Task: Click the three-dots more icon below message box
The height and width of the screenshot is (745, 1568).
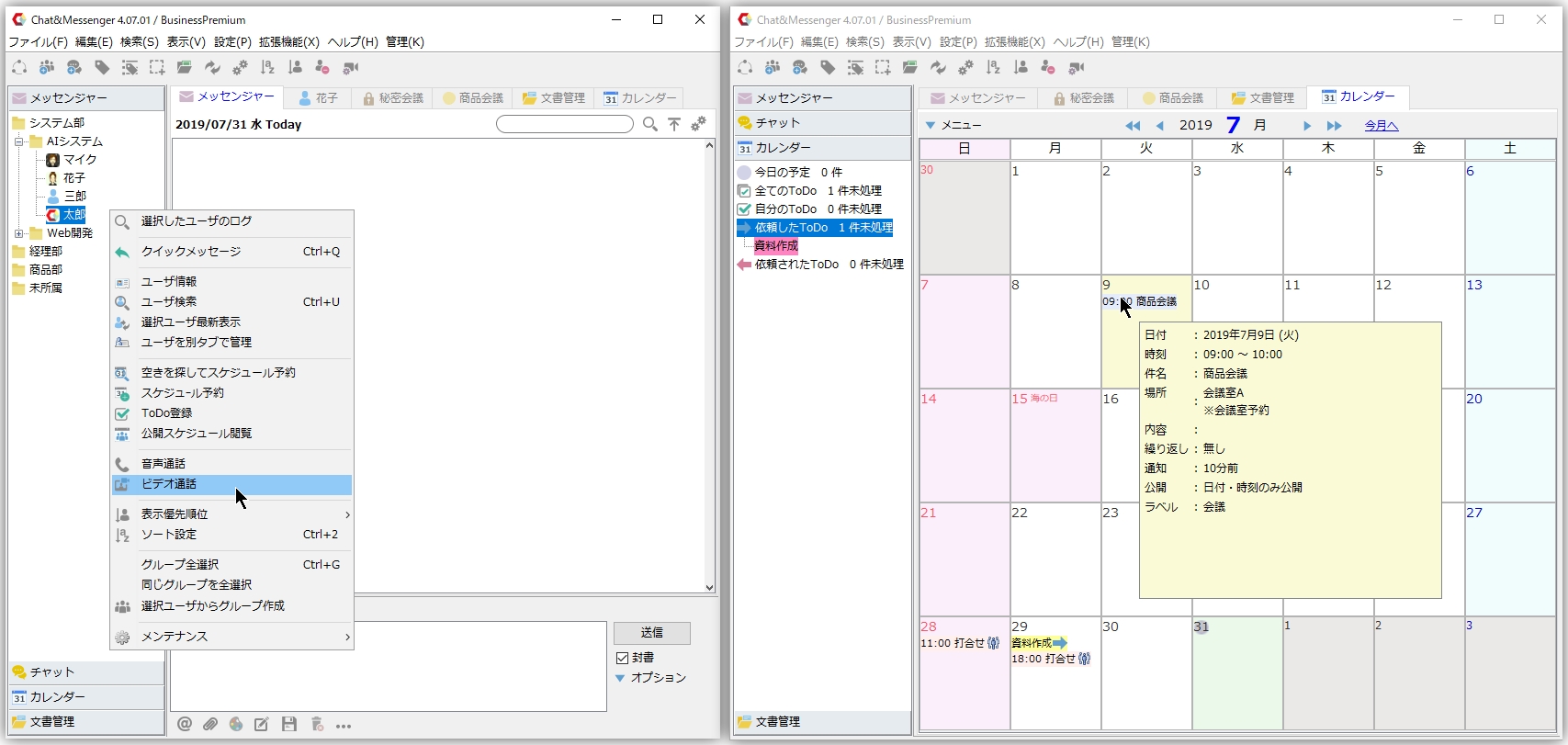Action: coord(344,726)
